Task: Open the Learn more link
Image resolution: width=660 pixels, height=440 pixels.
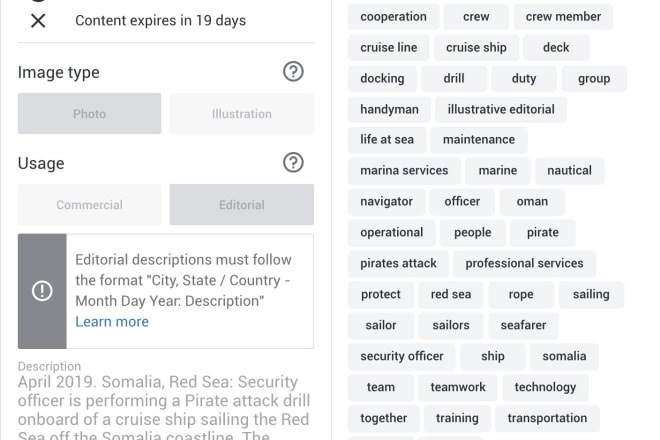Action: (x=112, y=322)
